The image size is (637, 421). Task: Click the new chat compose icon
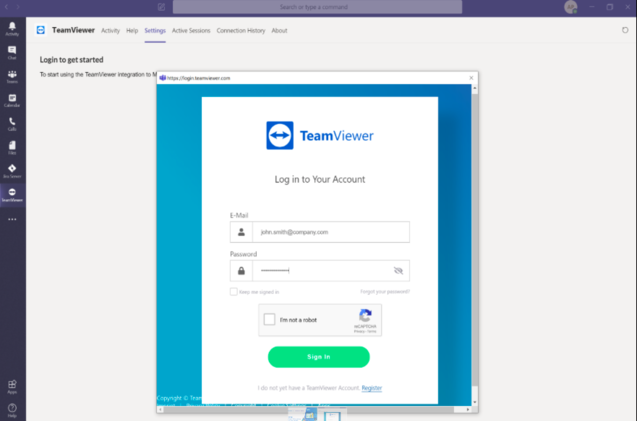(161, 7)
